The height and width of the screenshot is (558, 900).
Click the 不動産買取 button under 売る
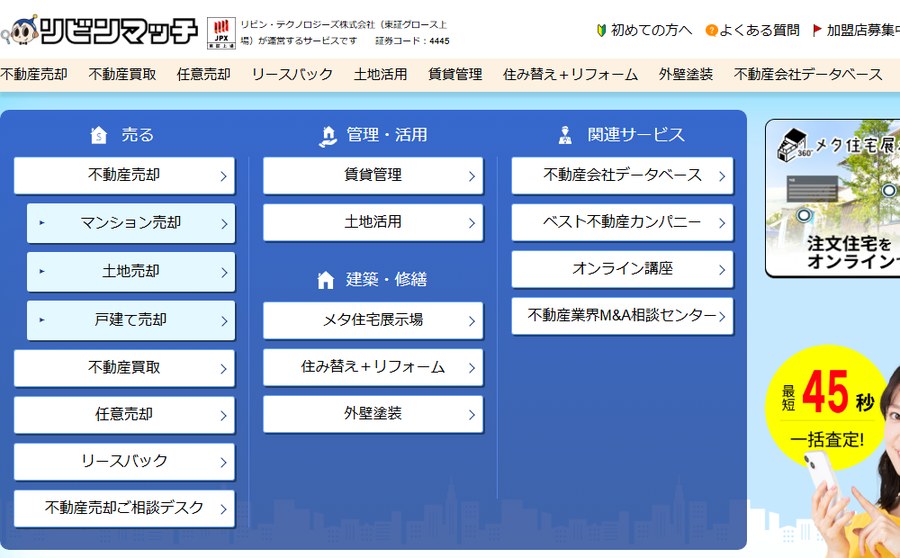point(125,368)
